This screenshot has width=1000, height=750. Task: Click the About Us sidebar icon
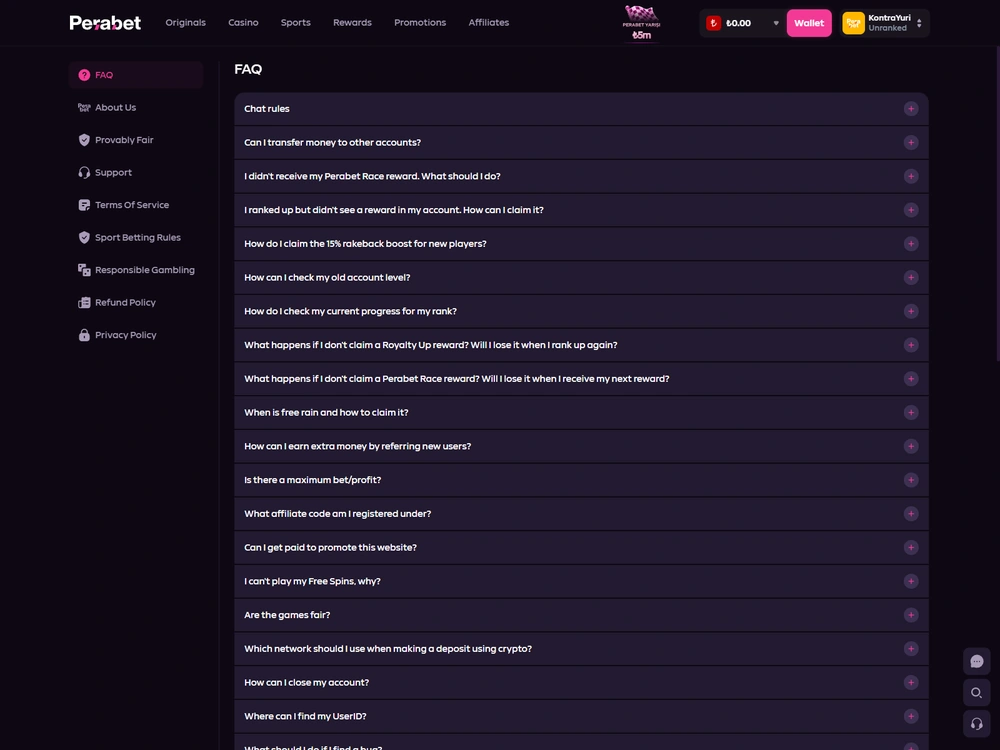[84, 108]
